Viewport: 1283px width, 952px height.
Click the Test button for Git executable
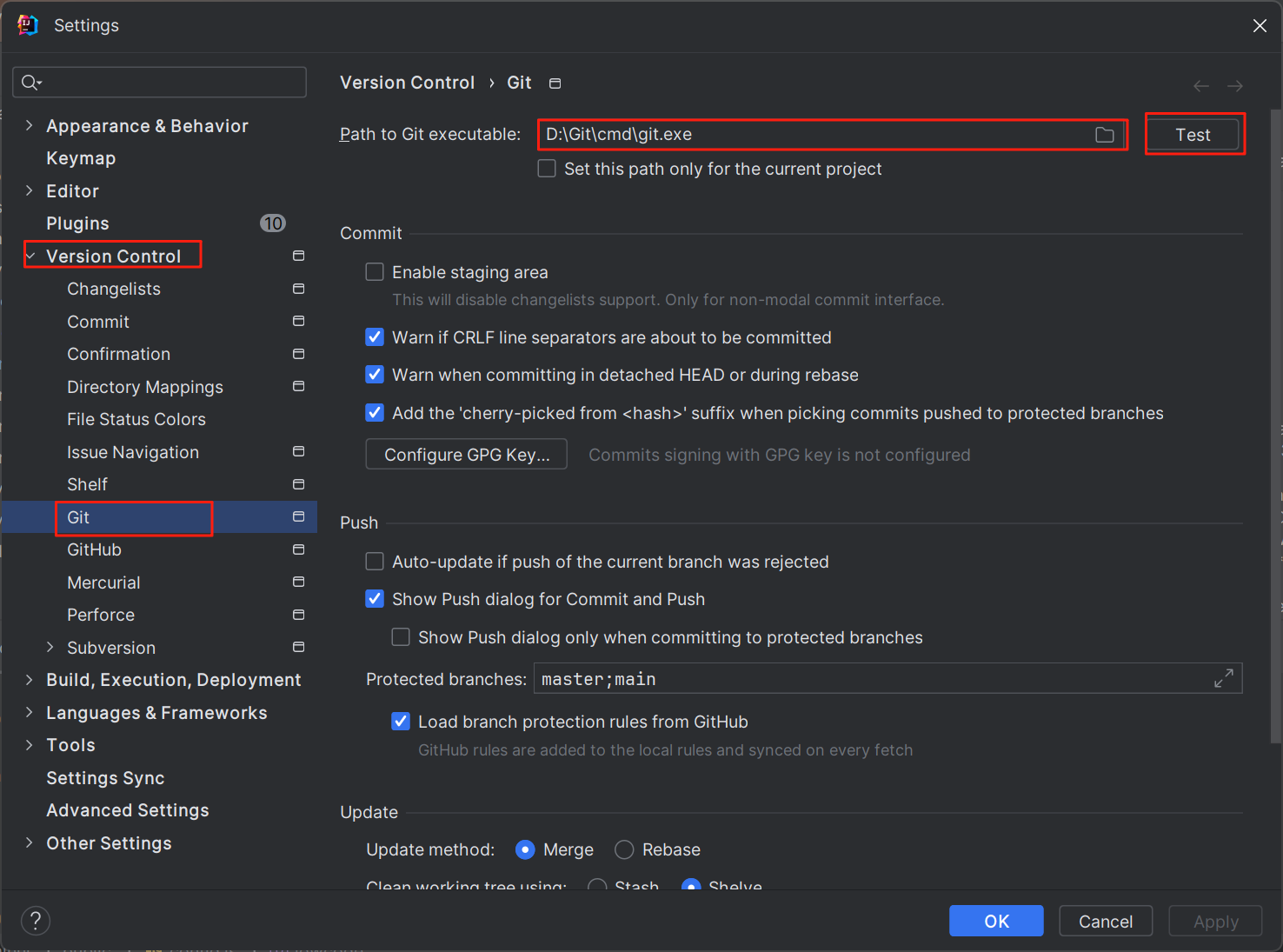[x=1193, y=135]
